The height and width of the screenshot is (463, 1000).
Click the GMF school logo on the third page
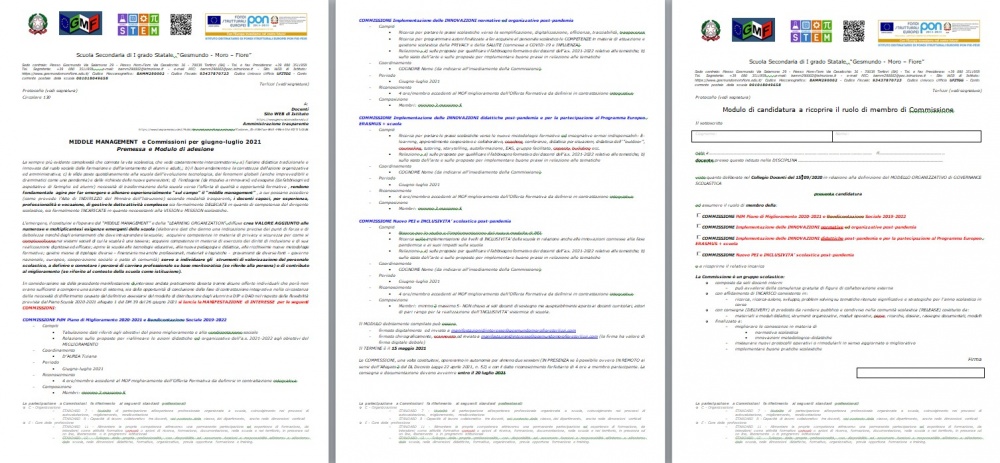tap(753, 30)
